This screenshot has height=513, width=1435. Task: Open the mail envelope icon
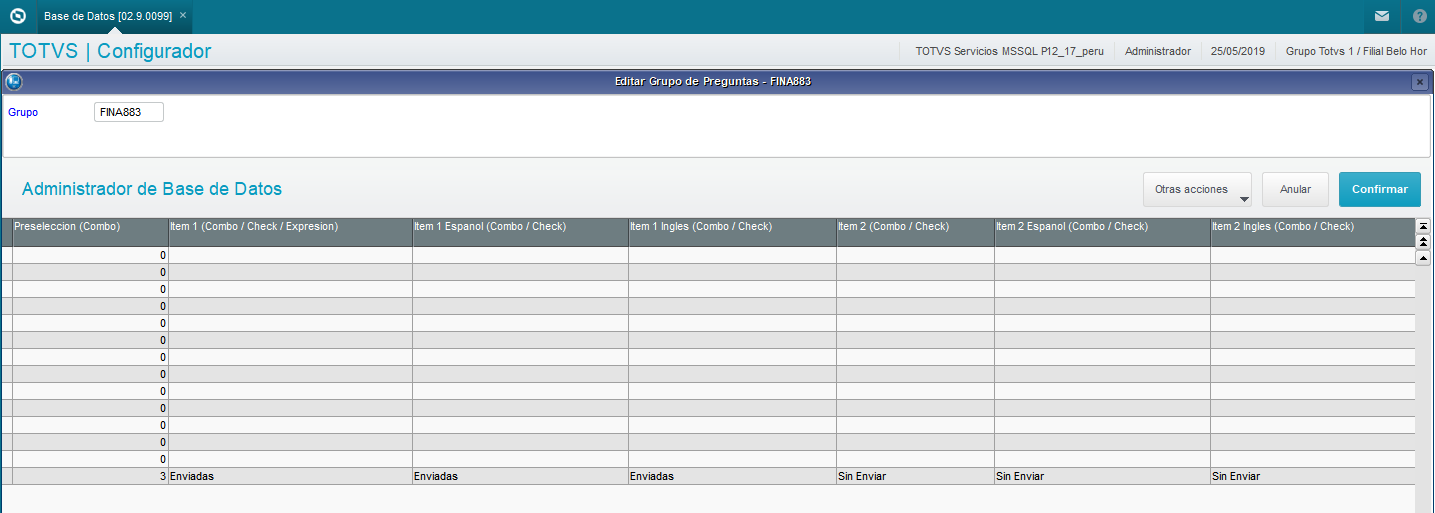pos(1381,16)
